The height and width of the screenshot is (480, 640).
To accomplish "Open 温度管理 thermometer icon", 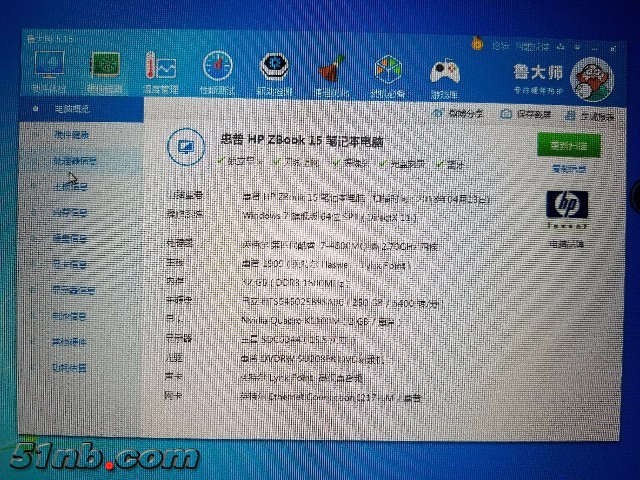I will pyautogui.click(x=161, y=67).
